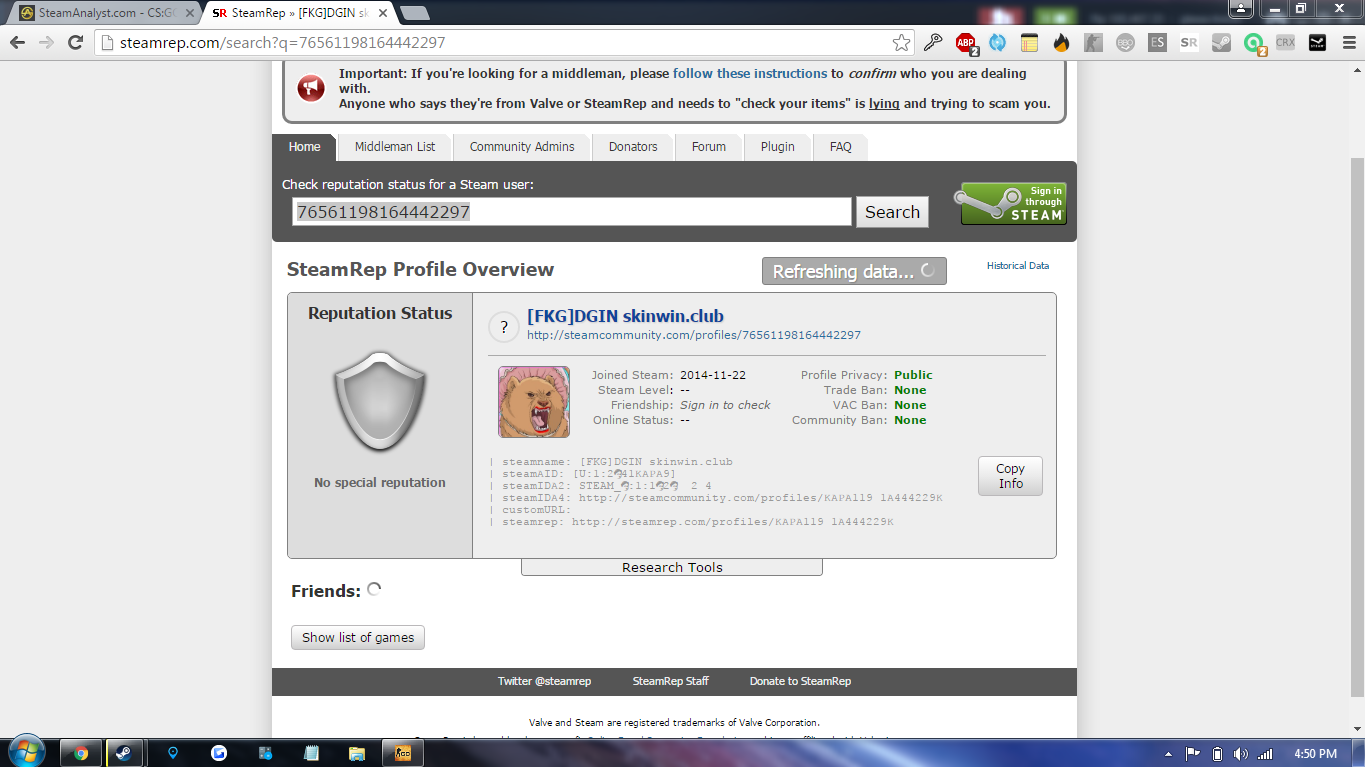Screen dimensions: 1365x767
Task: Reload the page with the refresh icon
Action: 75,43
